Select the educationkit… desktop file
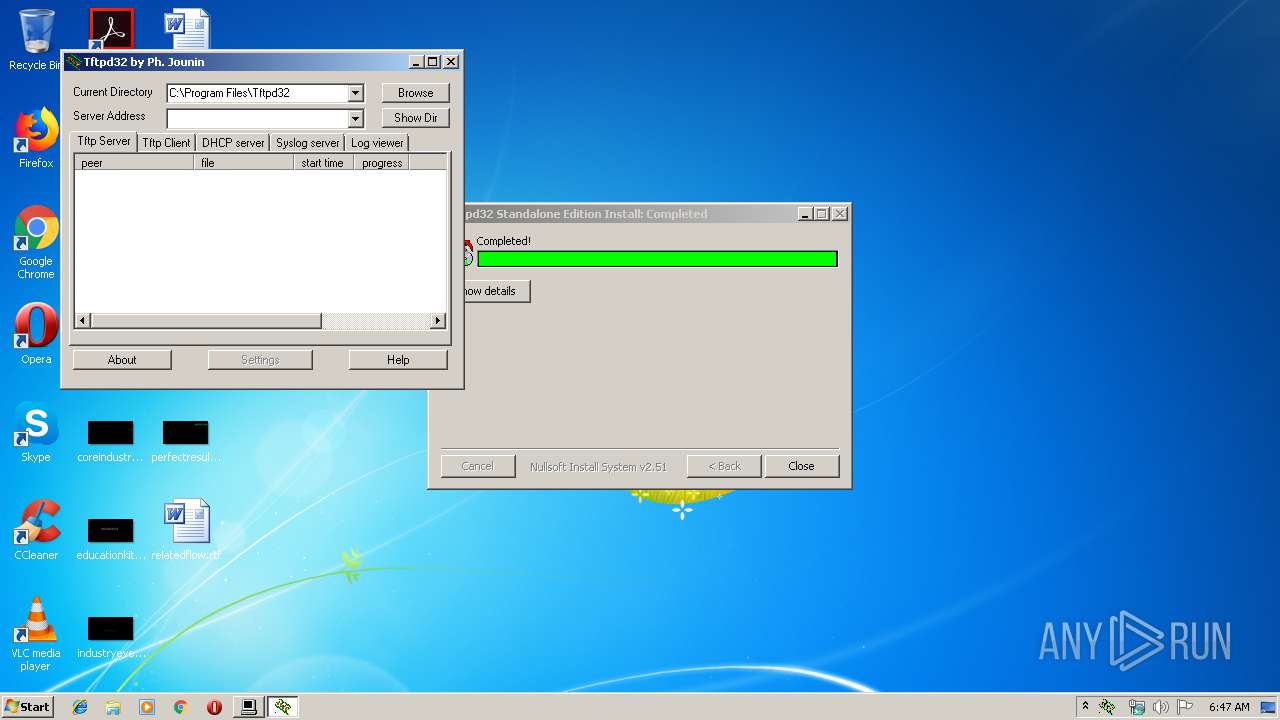1280x720 pixels. point(110,539)
